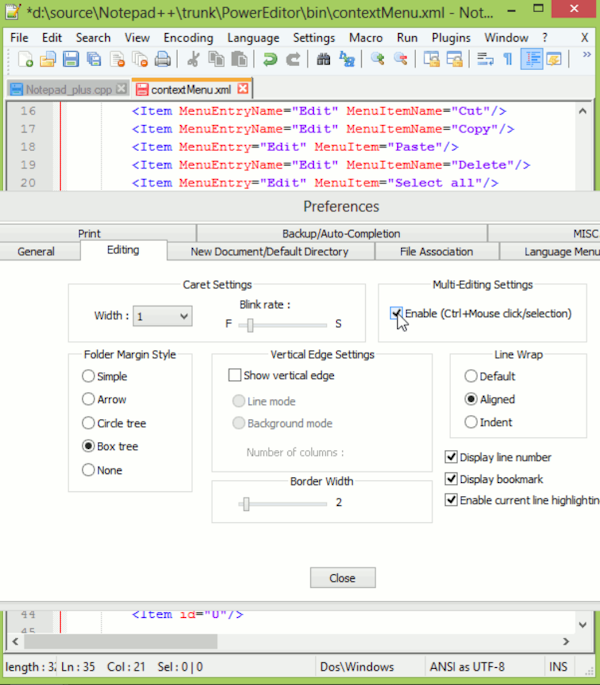Close the Notepad_plus.cpp tab with its X
600x685 pixels.
pyautogui.click(x=121, y=89)
